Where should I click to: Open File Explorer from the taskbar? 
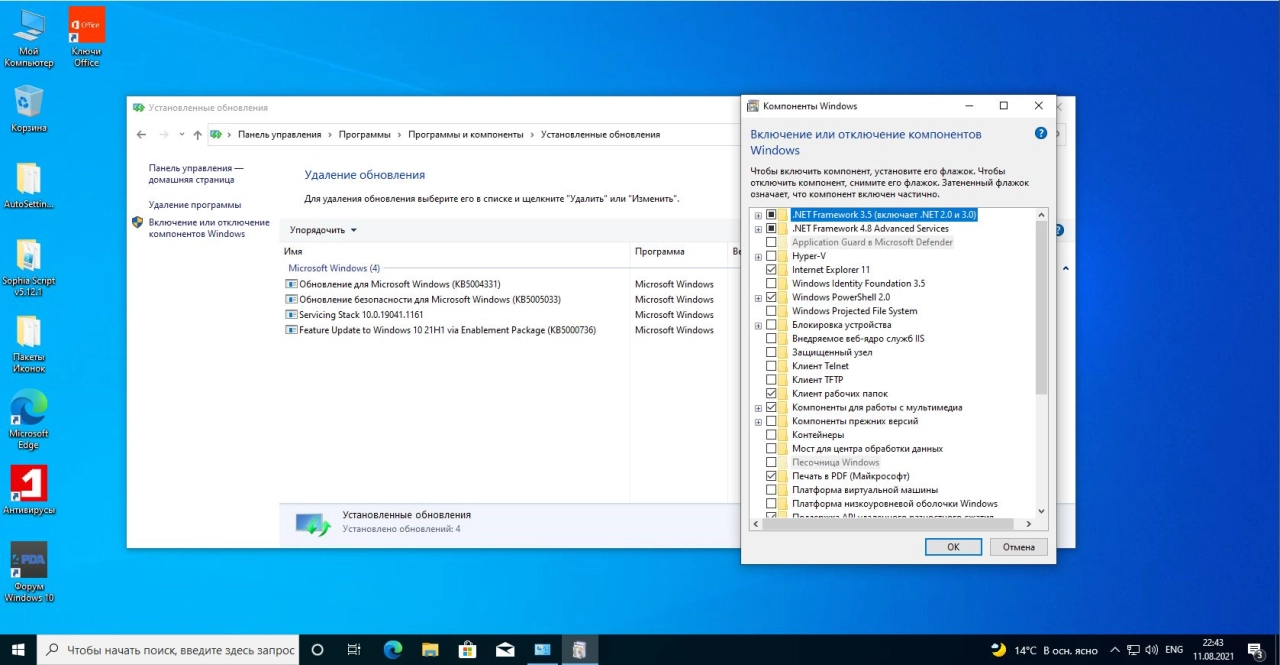click(430, 650)
